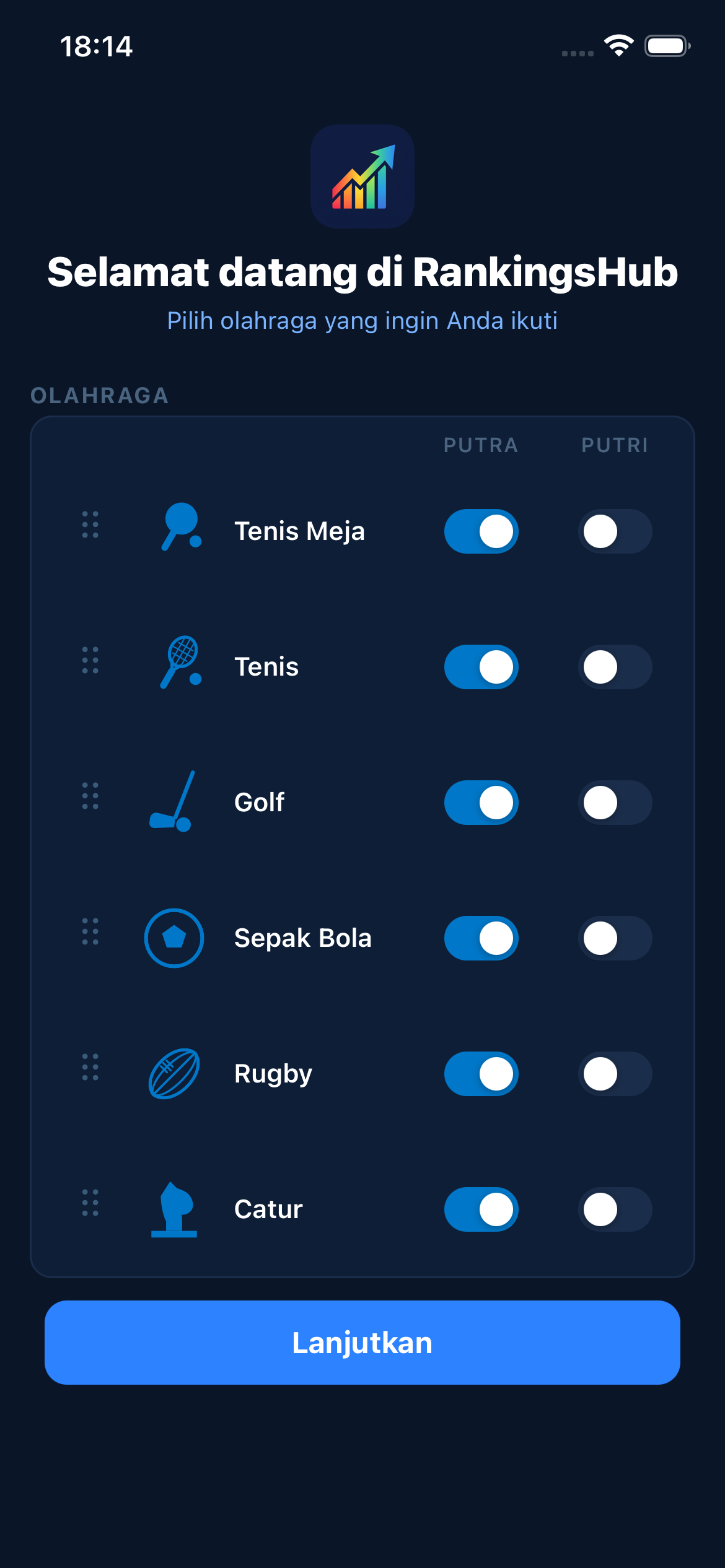
Task: Click the drag handle beside Tenis Meja
Action: coord(90,525)
